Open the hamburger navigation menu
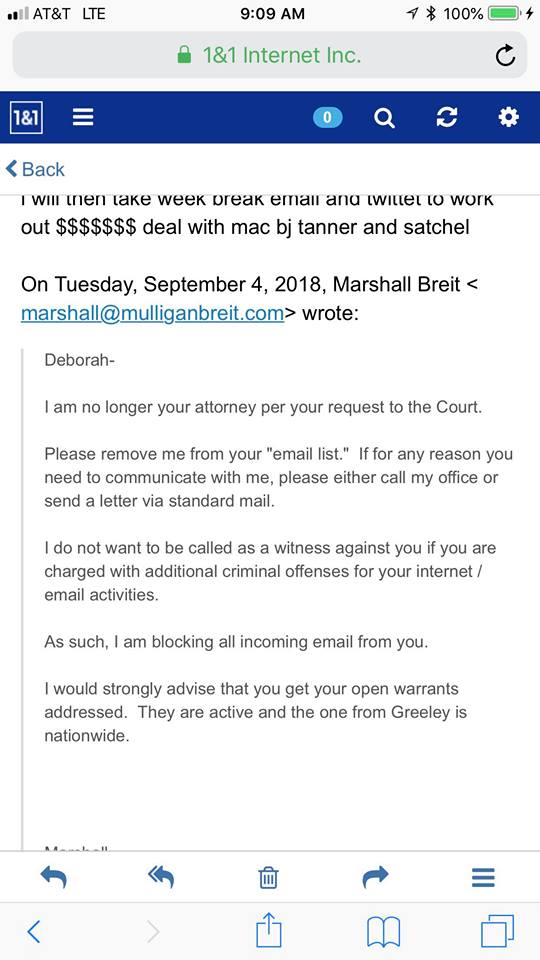This screenshot has height=960, width=540. click(x=83, y=117)
